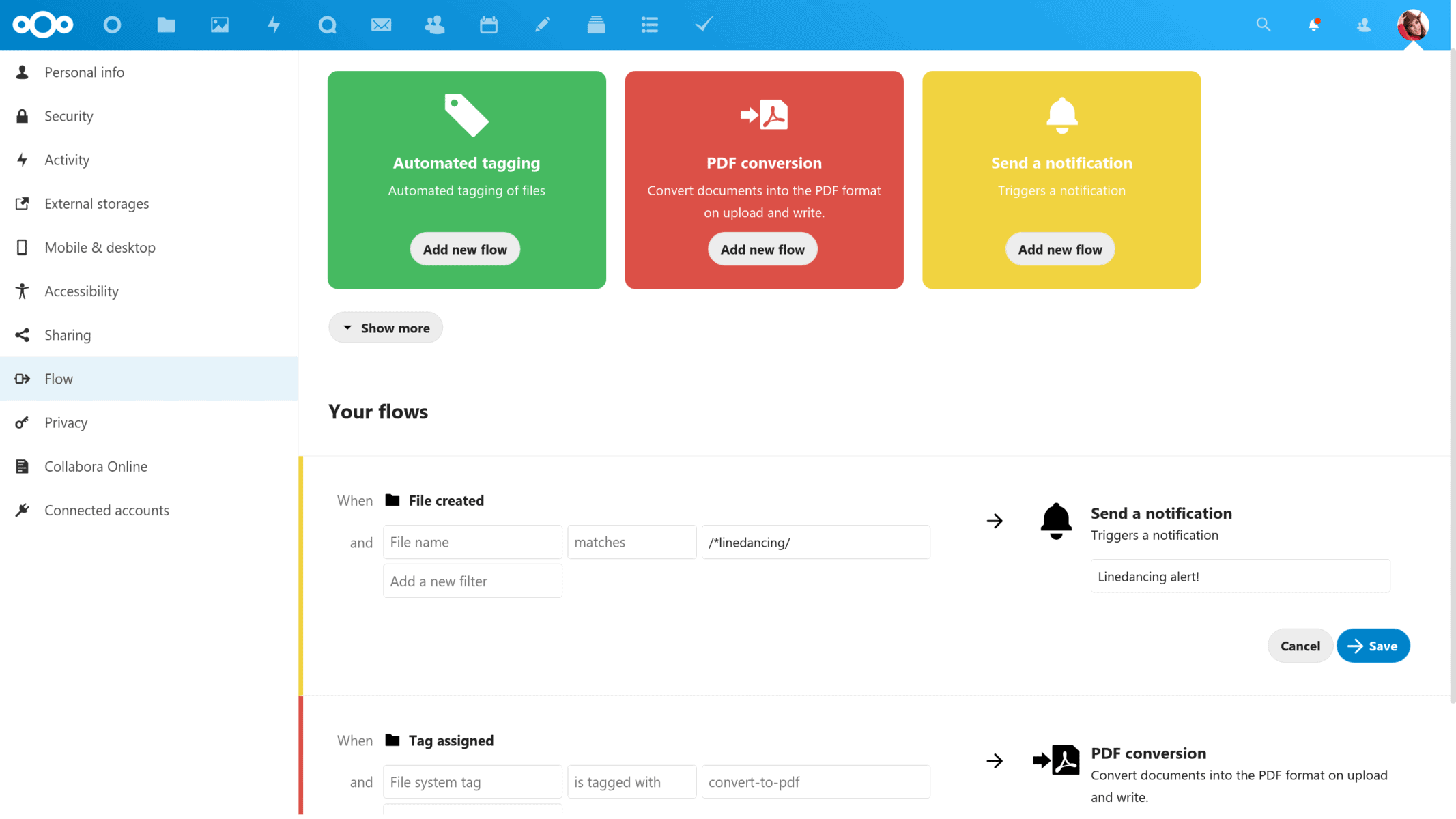Expand the Show more flows button
This screenshot has width=1456, height=819.
[386, 328]
